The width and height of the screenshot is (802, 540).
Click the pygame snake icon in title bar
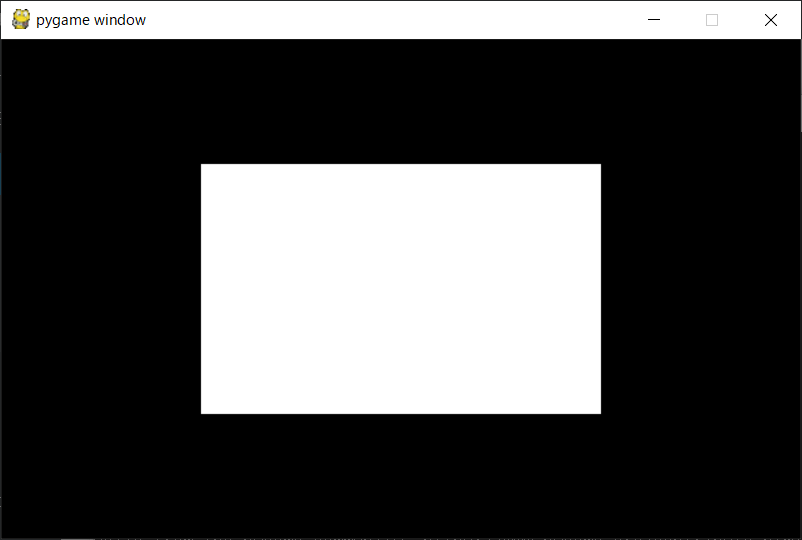point(20,19)
